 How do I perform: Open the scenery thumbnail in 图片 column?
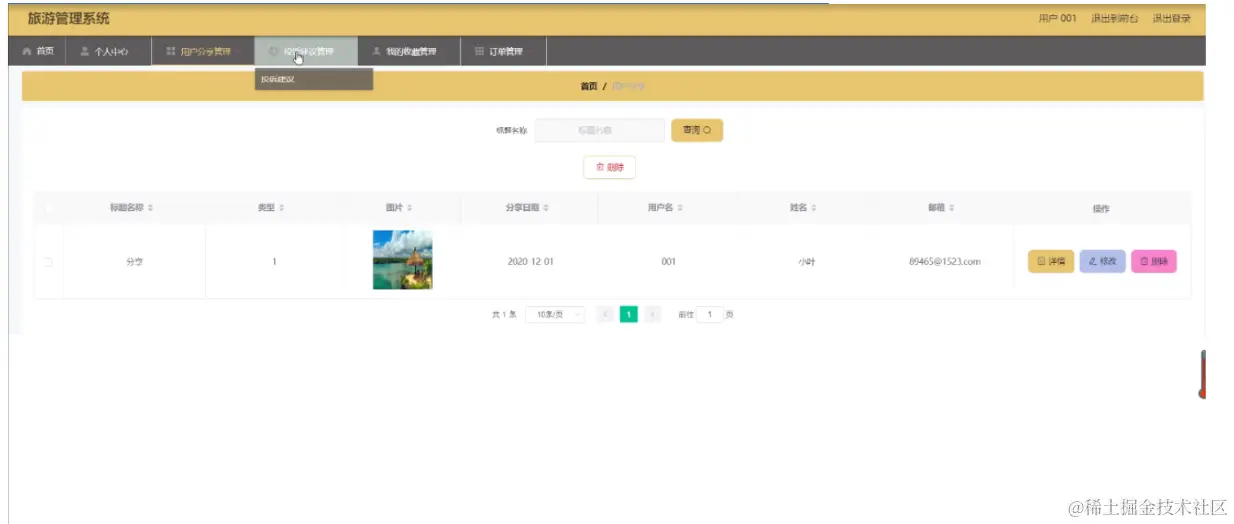click(403, 260)
